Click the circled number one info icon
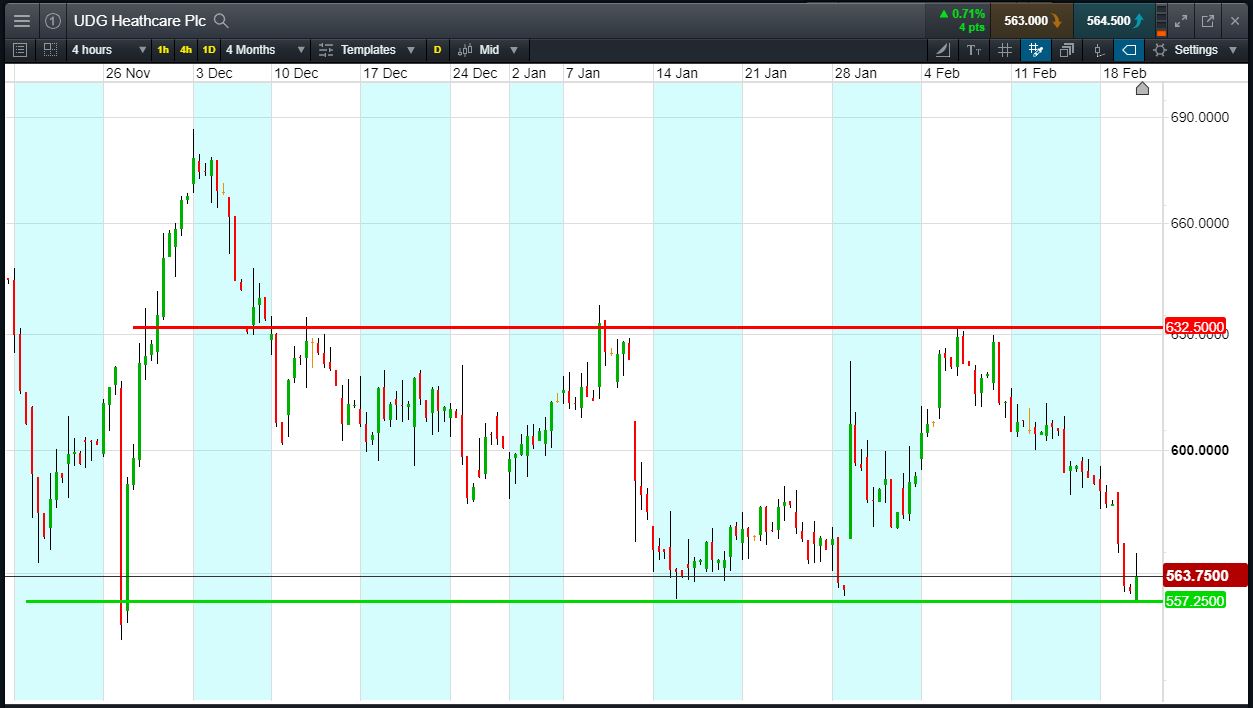The width and height of the screenshot is (1253, 708). pos(53,20)
